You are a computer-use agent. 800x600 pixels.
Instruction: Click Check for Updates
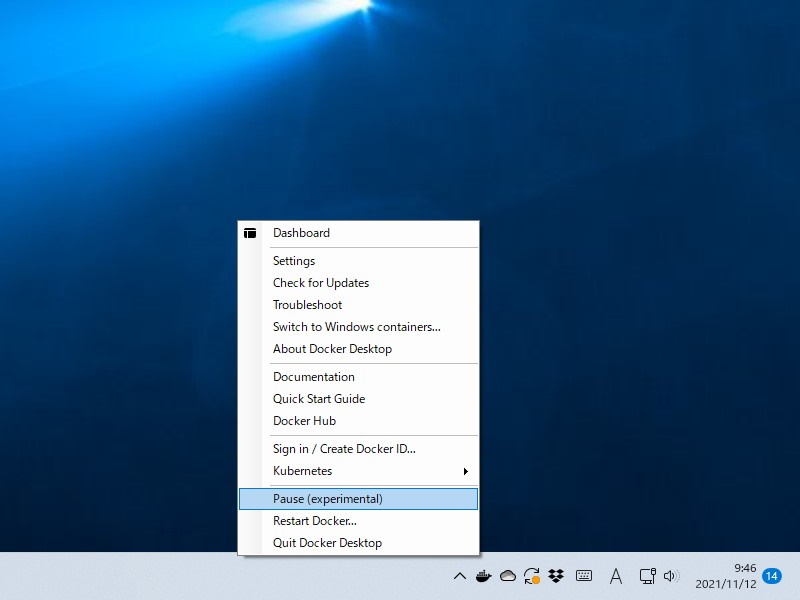tap(321, 283)
